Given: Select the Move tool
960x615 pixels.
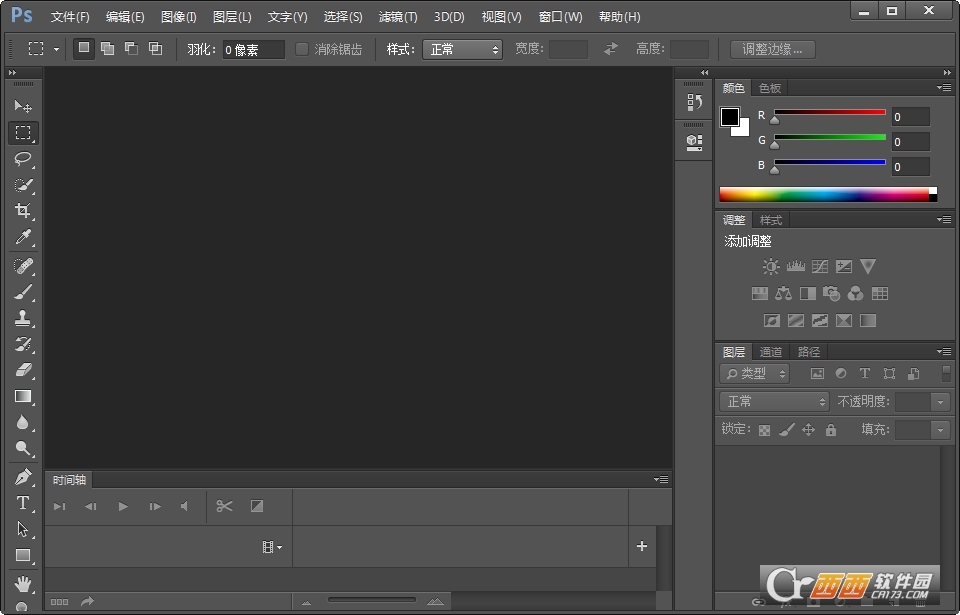Looking at the screenshot, I should click(x=23, y=106).
